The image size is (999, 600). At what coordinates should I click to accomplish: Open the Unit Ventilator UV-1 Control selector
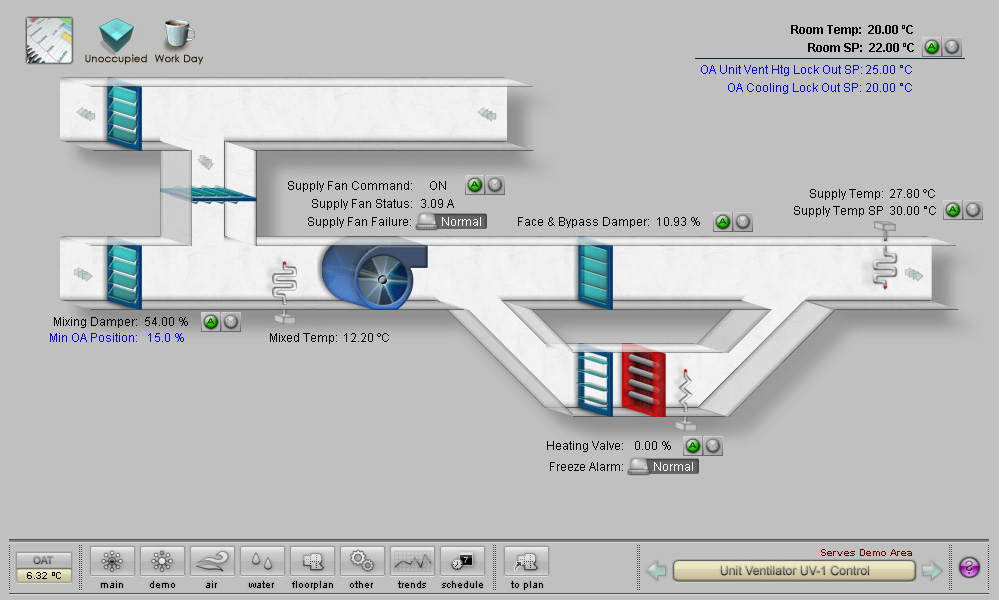coord(794,571)
